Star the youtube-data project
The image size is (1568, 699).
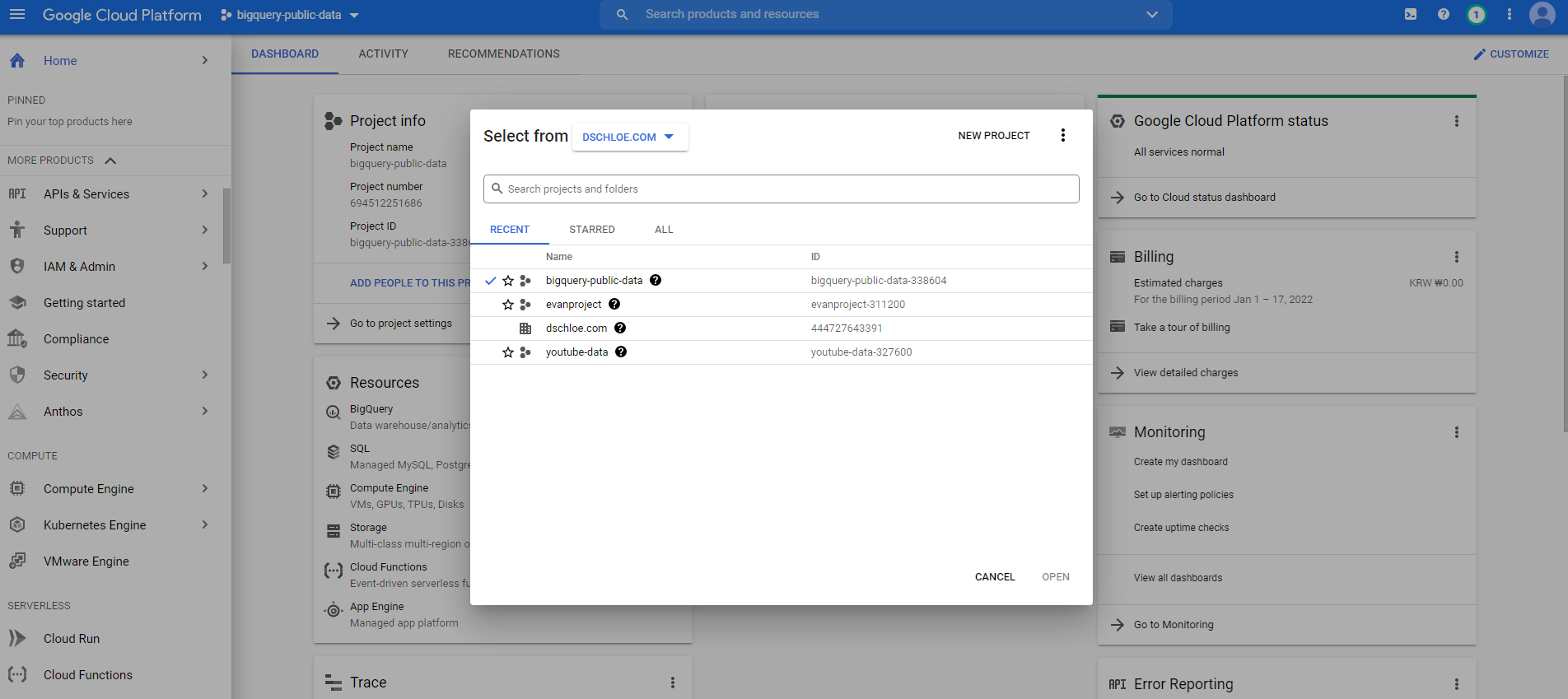pos(508,352)
